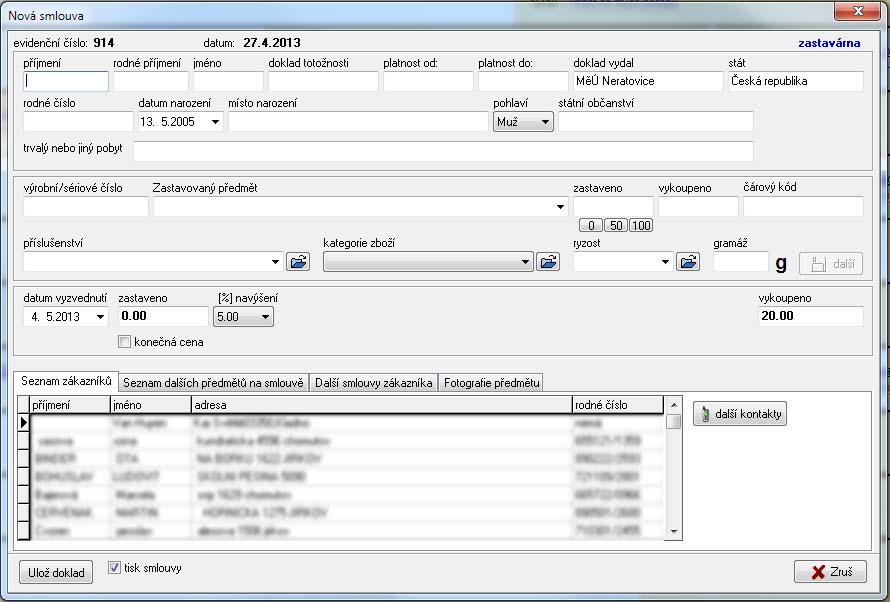This screenshot has height=602, width=890.
Task: Open folder icon next to ryzost
Action: (x=687, y=262)
